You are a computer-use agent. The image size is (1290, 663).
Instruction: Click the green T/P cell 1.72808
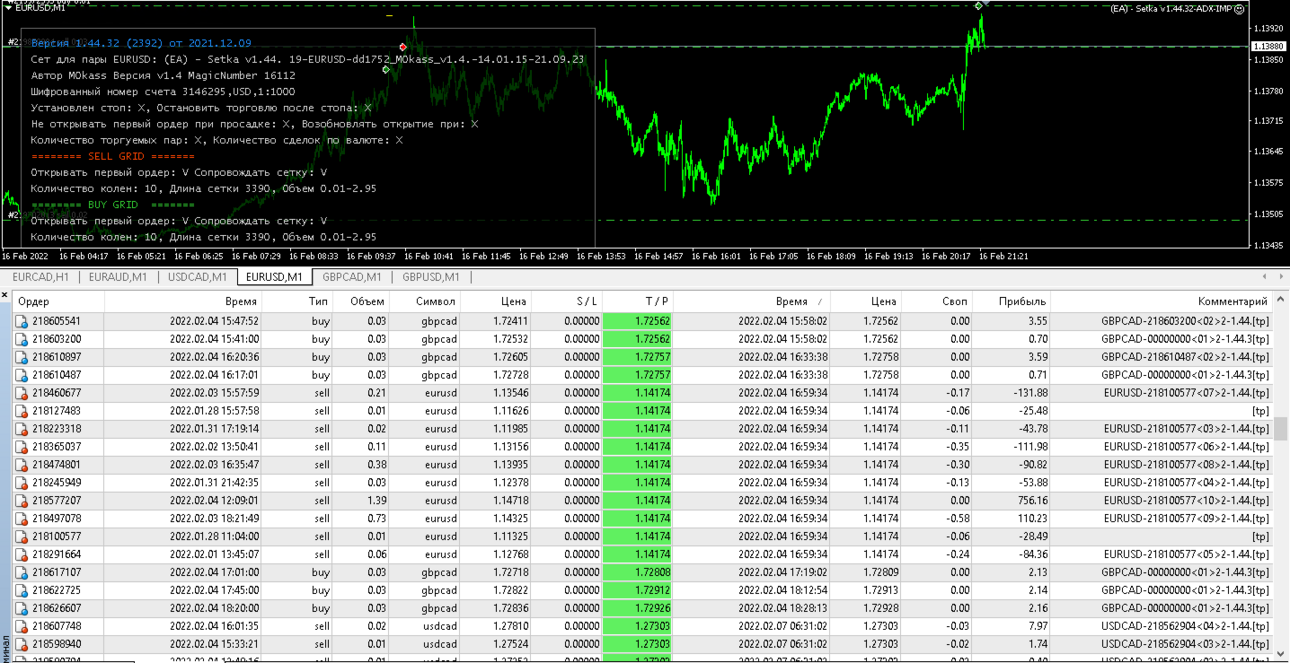pyautogui.click(x=637, y=573)
